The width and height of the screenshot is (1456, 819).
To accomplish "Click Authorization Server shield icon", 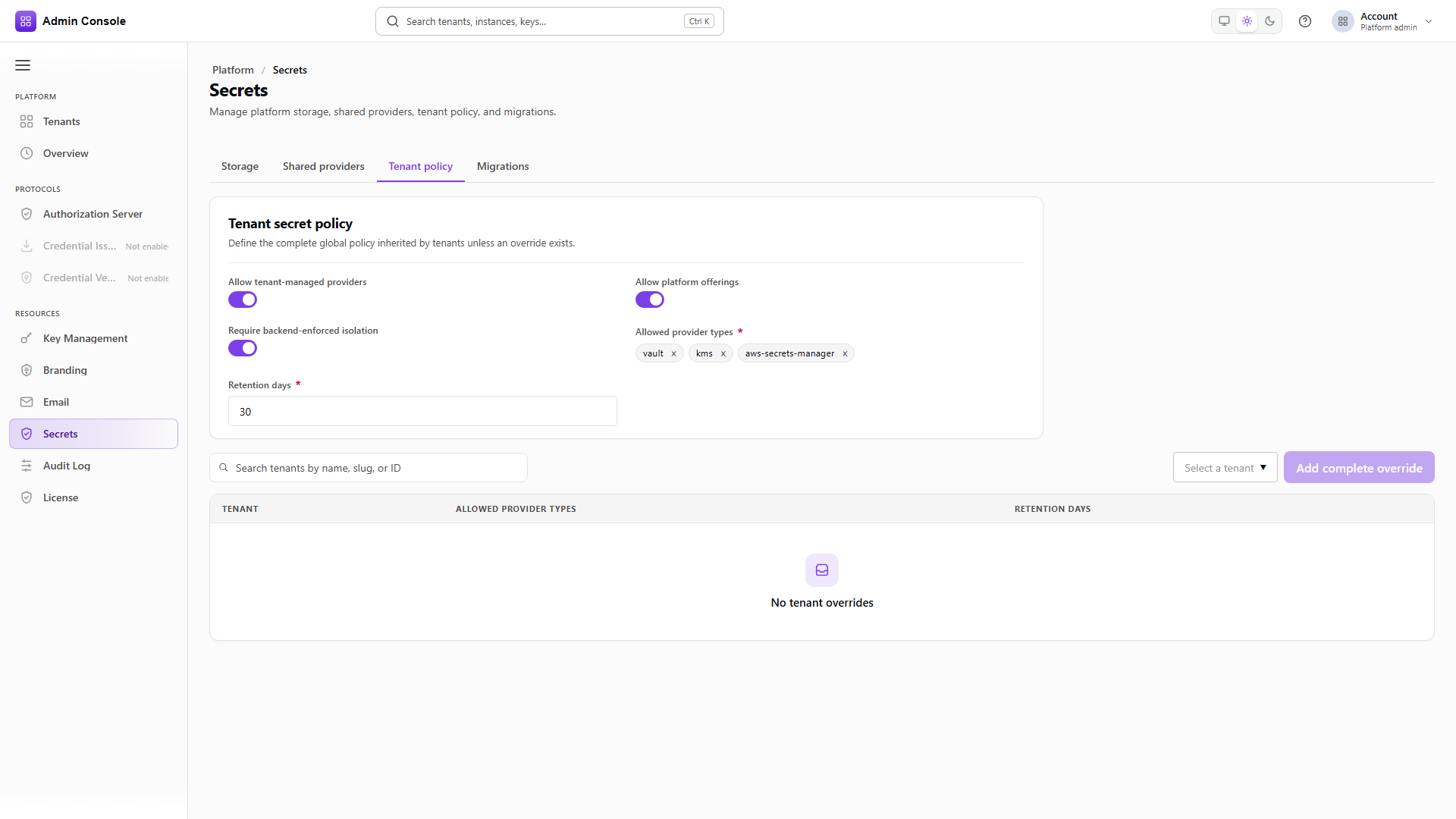I will point(27,214).
